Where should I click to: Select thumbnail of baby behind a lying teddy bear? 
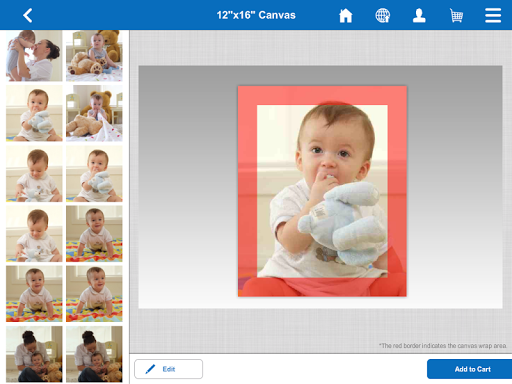click(x=94, y=113)
